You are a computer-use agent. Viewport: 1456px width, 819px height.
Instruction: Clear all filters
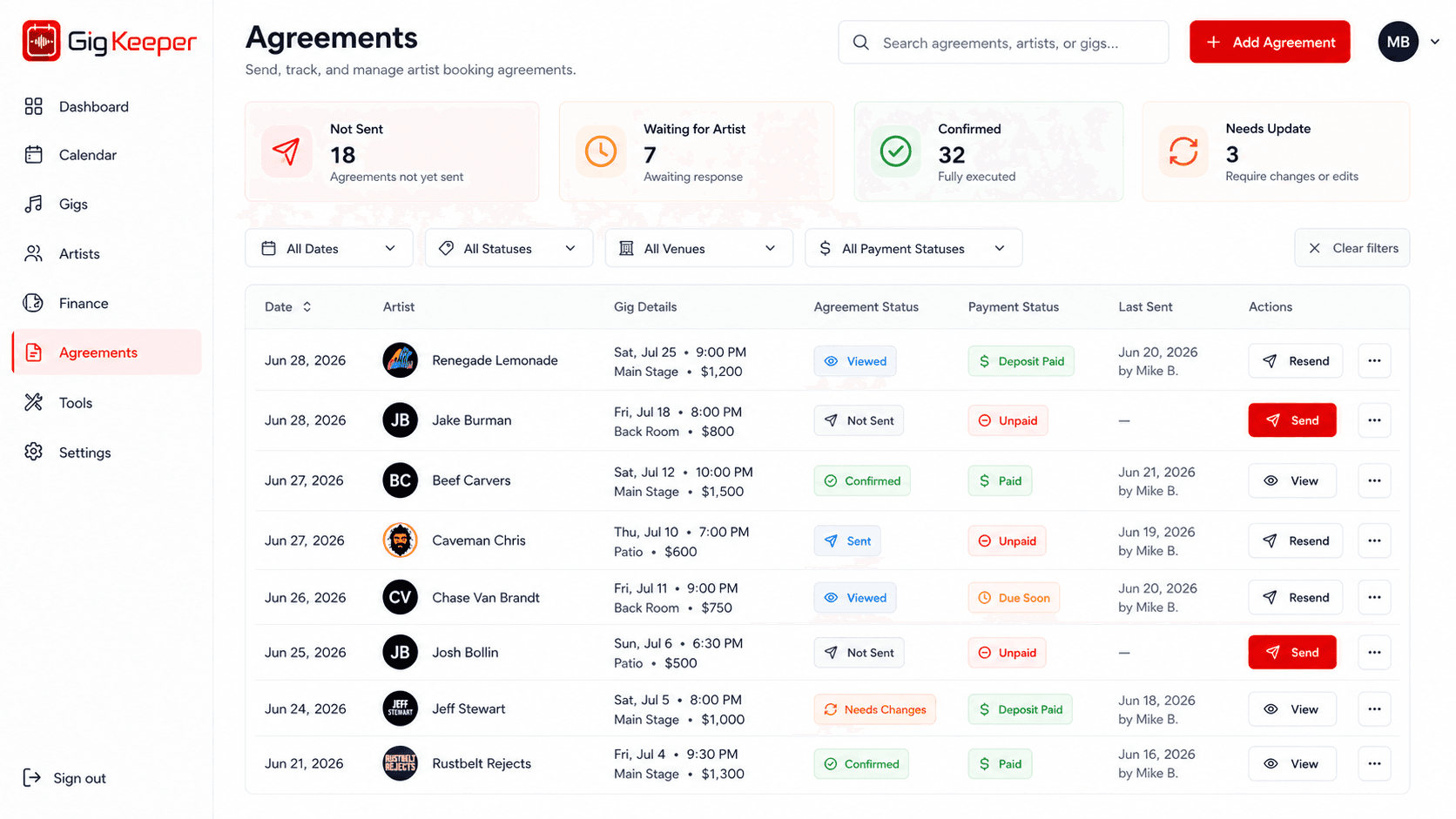coord(1352,248)
